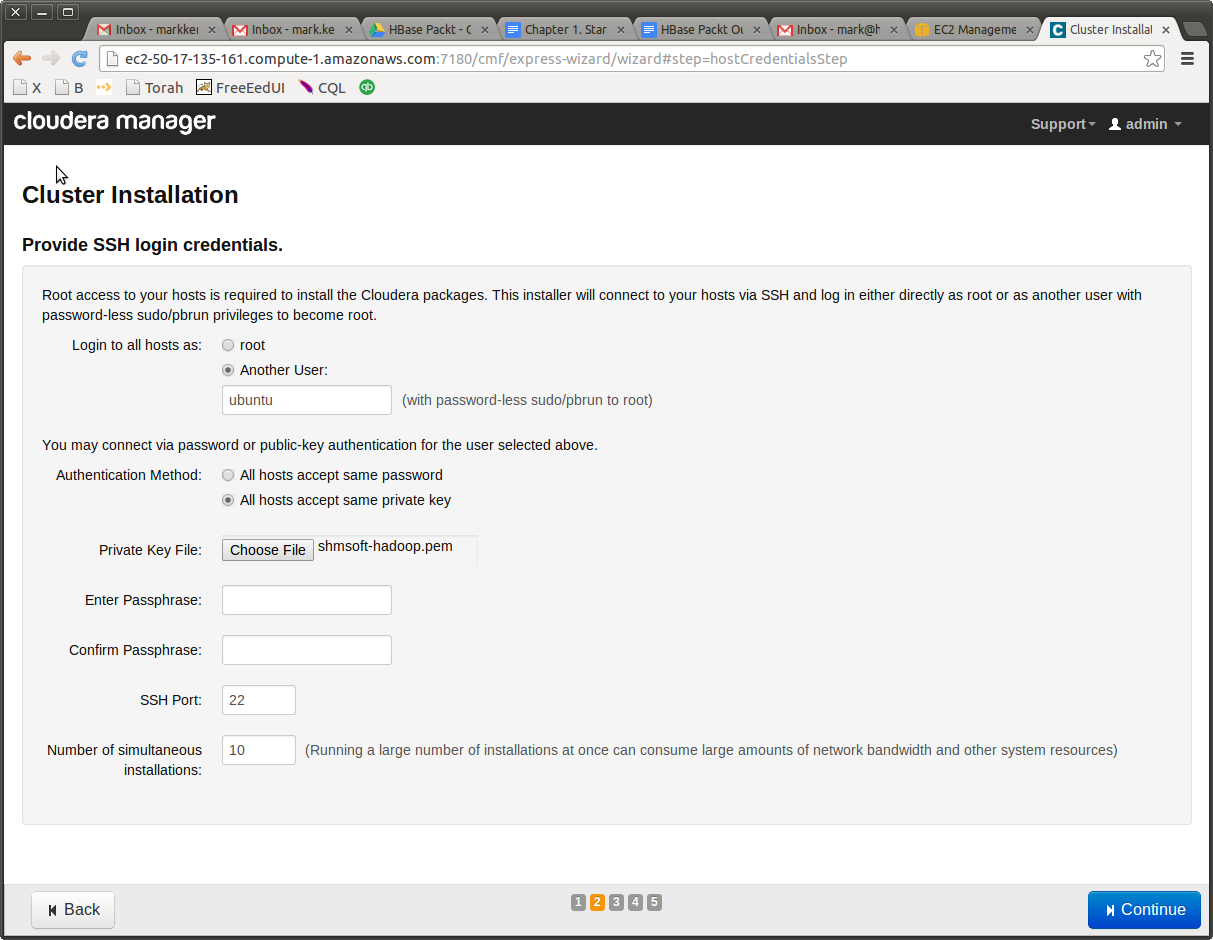The height and width of the screenshot is (940, 1213).
Task: Reload the page with refresh icon
Action: pos(80,59)
